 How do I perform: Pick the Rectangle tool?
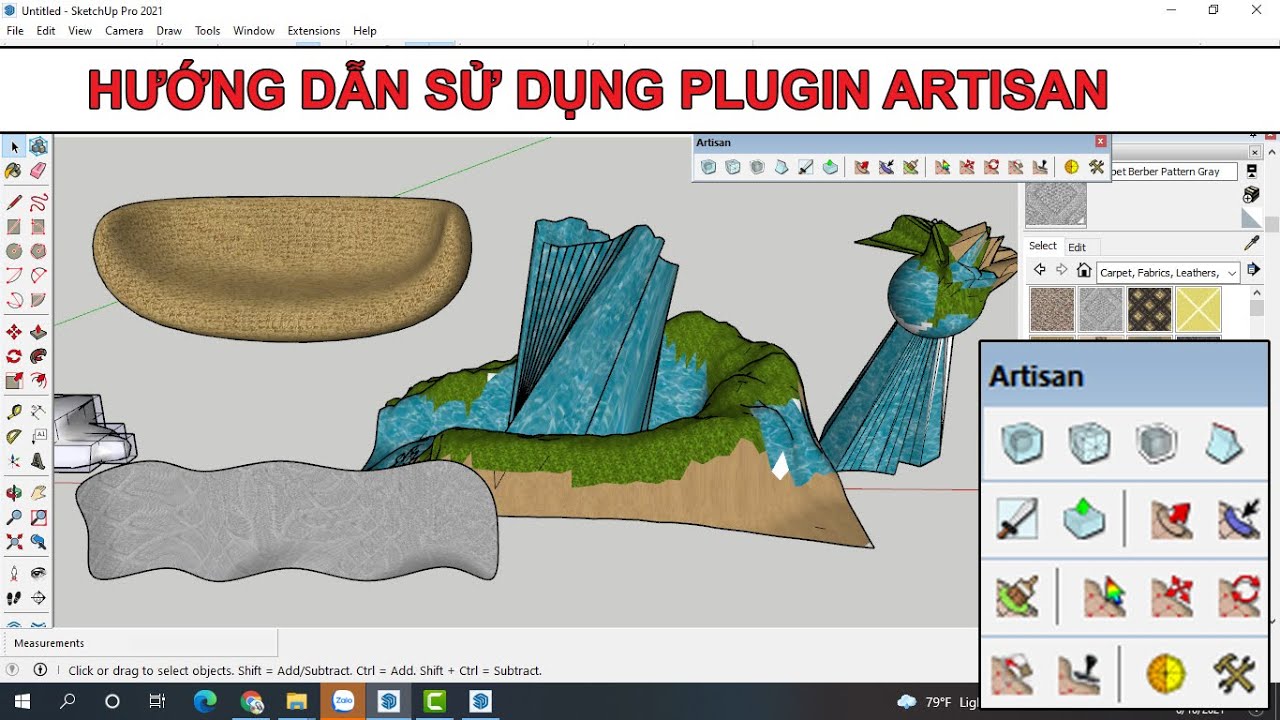[14, 227]
